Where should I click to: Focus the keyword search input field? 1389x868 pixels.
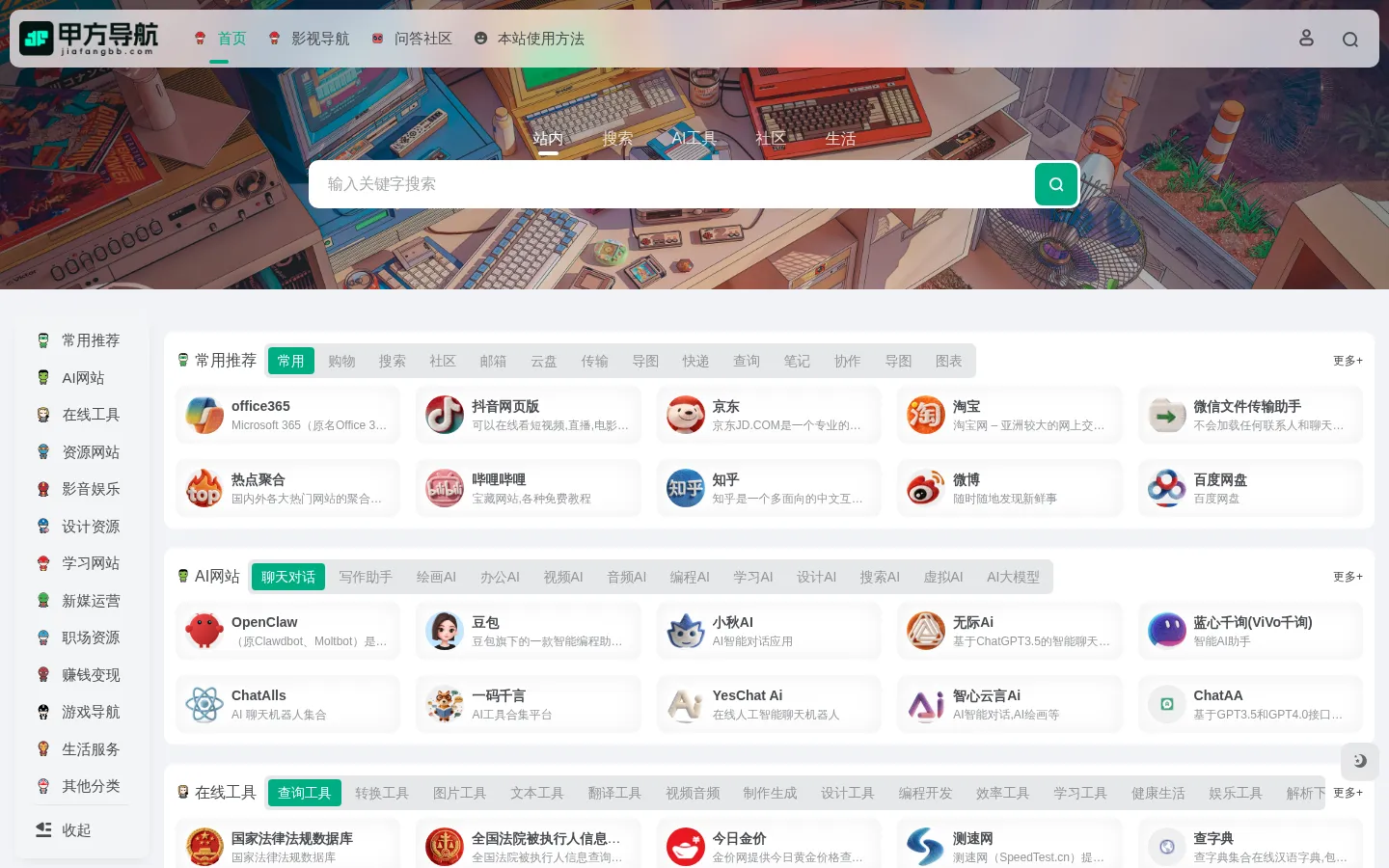coord(671,184)
